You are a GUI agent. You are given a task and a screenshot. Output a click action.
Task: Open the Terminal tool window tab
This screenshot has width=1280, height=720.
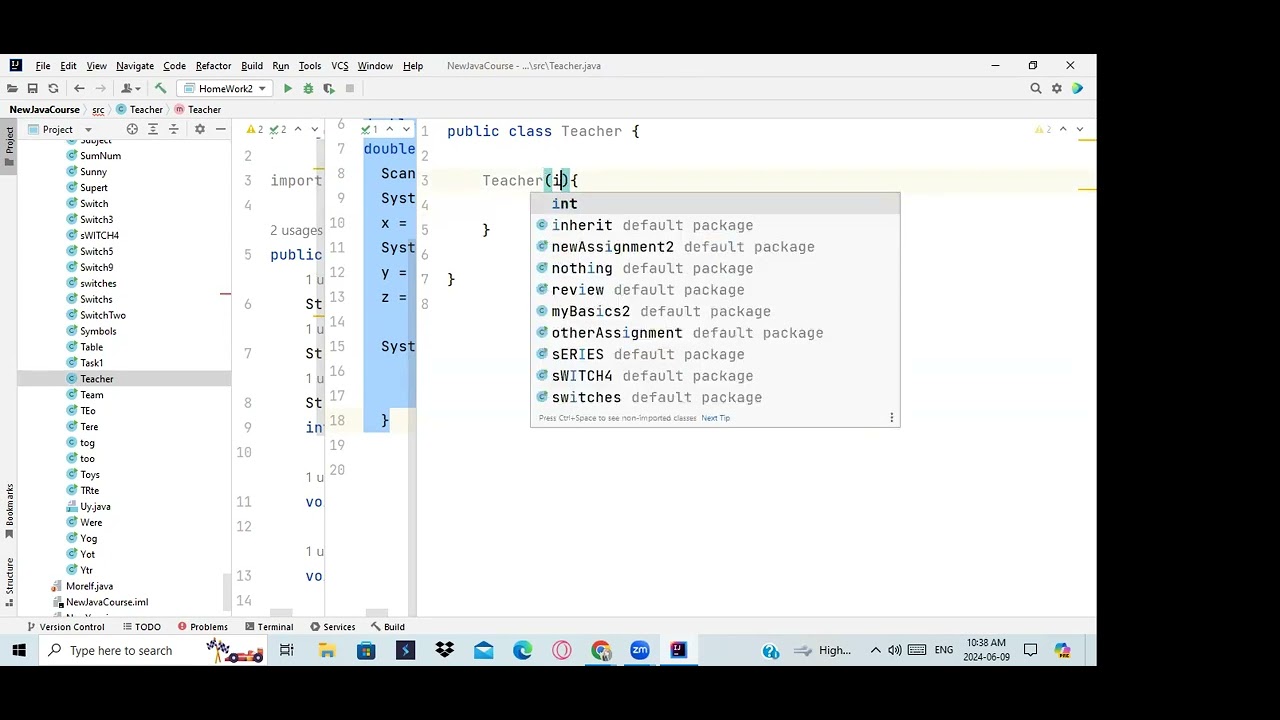(268, 627)
